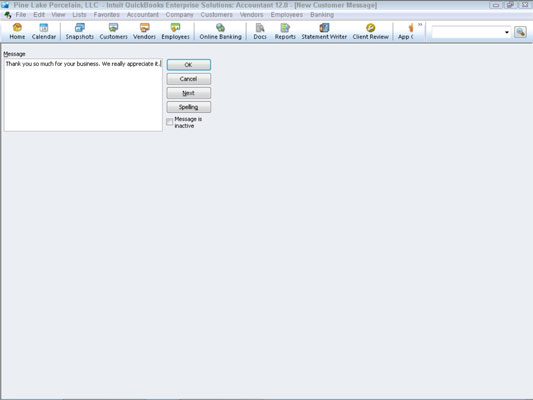Launch Online Banking from the toolbar
The width and height of the screenshot is (533, 400).
click(x=220, y=32)
